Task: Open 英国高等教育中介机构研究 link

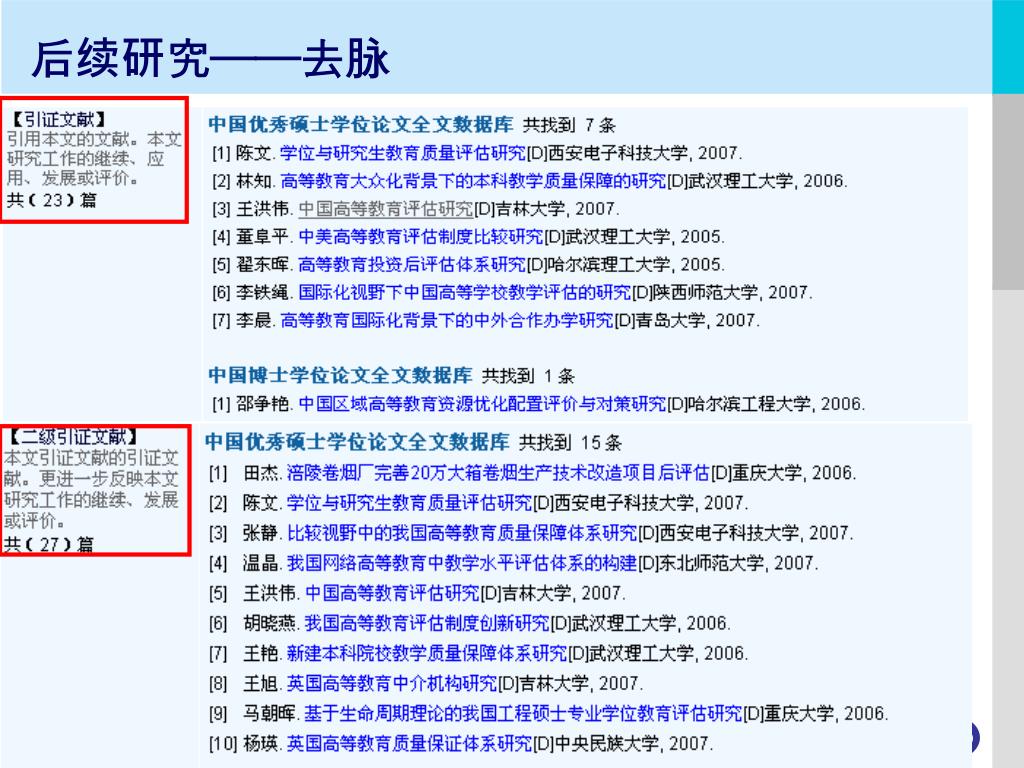Action: (392, 683)
